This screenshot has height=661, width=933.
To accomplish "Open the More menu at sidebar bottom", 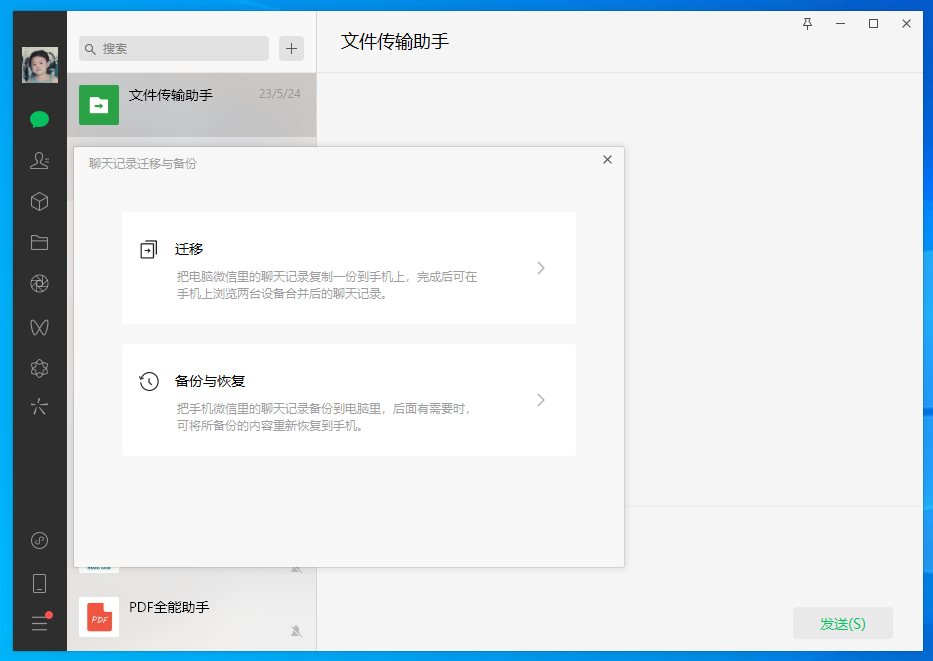I will point(39,622).
